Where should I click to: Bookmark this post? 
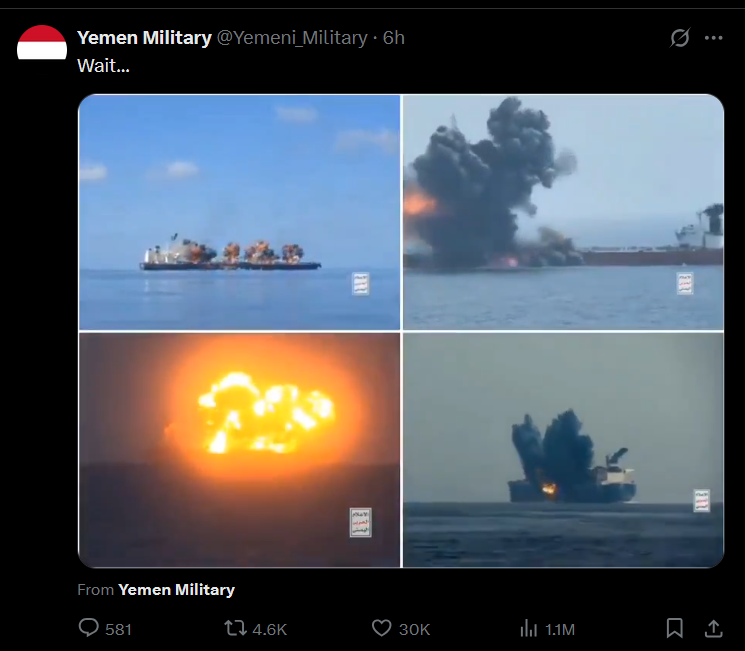(x=675, y=628)
